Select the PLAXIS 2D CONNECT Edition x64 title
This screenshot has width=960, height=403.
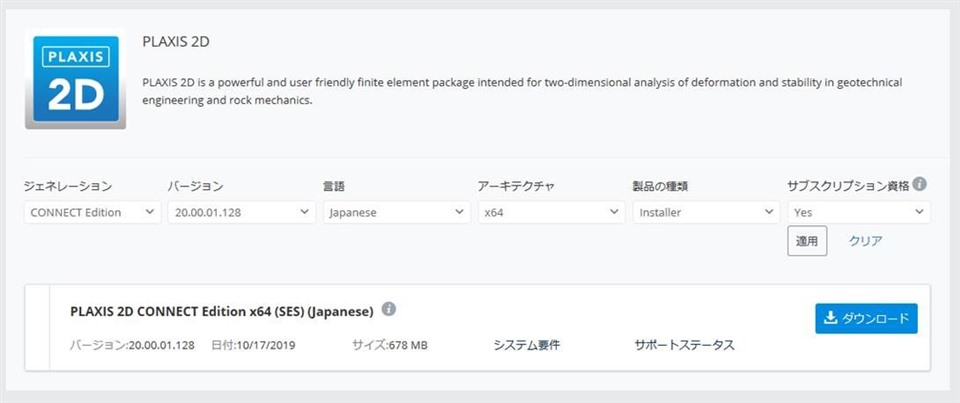click(x=222, y=310)
